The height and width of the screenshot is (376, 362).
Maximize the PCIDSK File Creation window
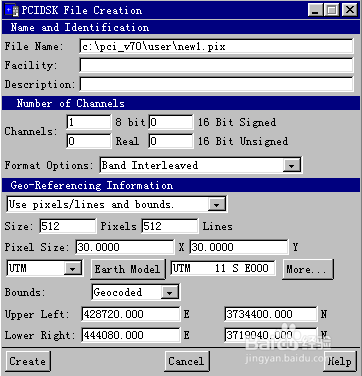click(332, 10)
